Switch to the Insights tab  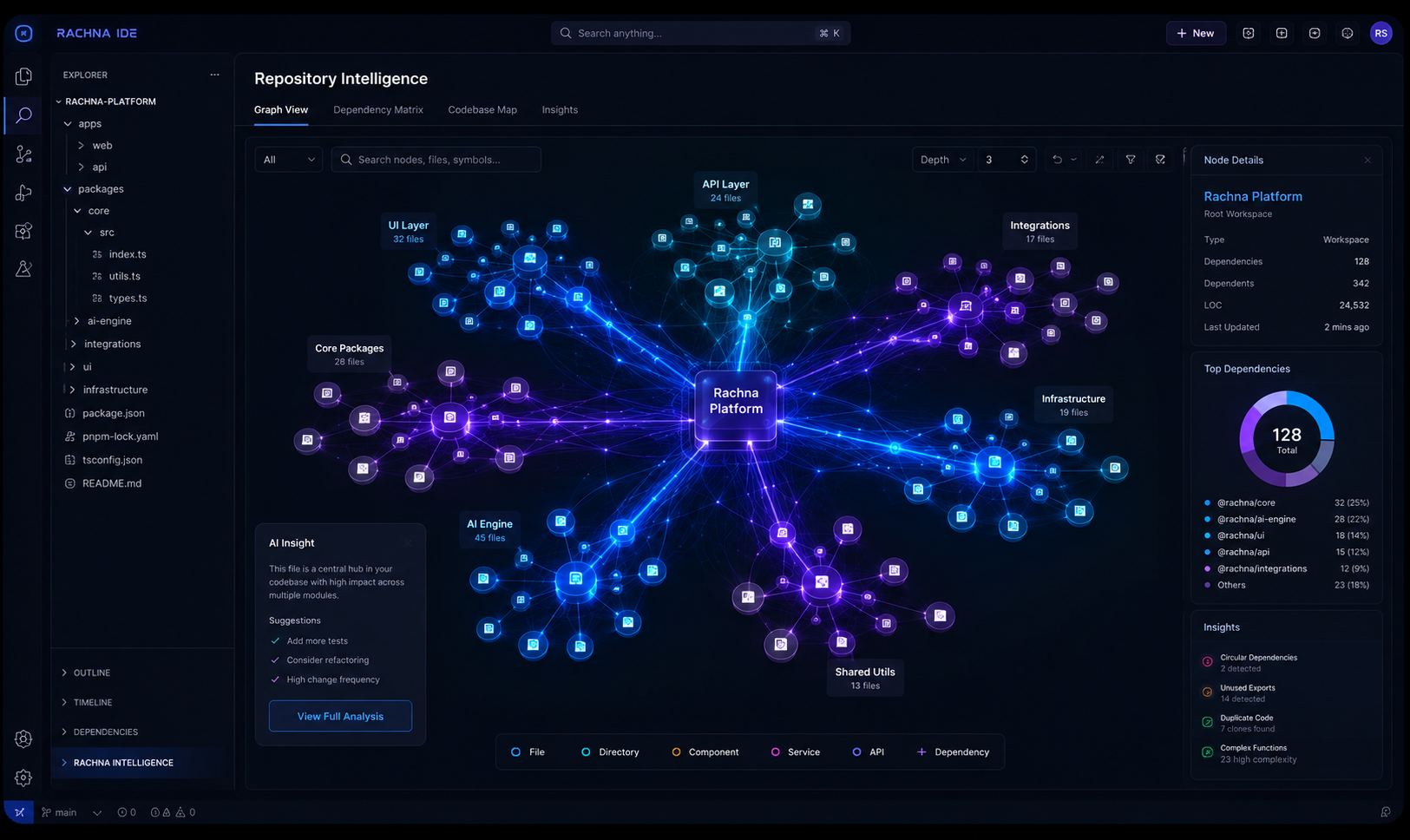(x=560, y=110)
